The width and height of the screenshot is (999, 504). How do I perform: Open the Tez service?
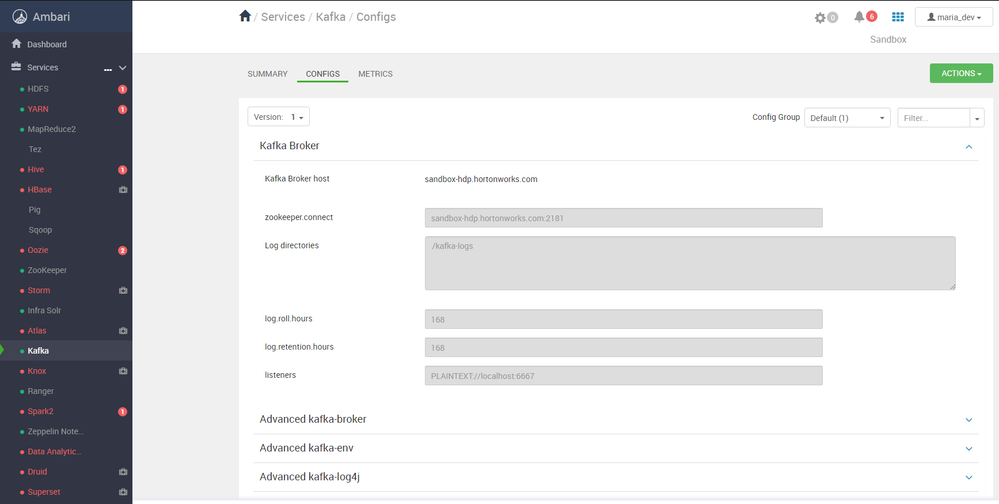35,149
